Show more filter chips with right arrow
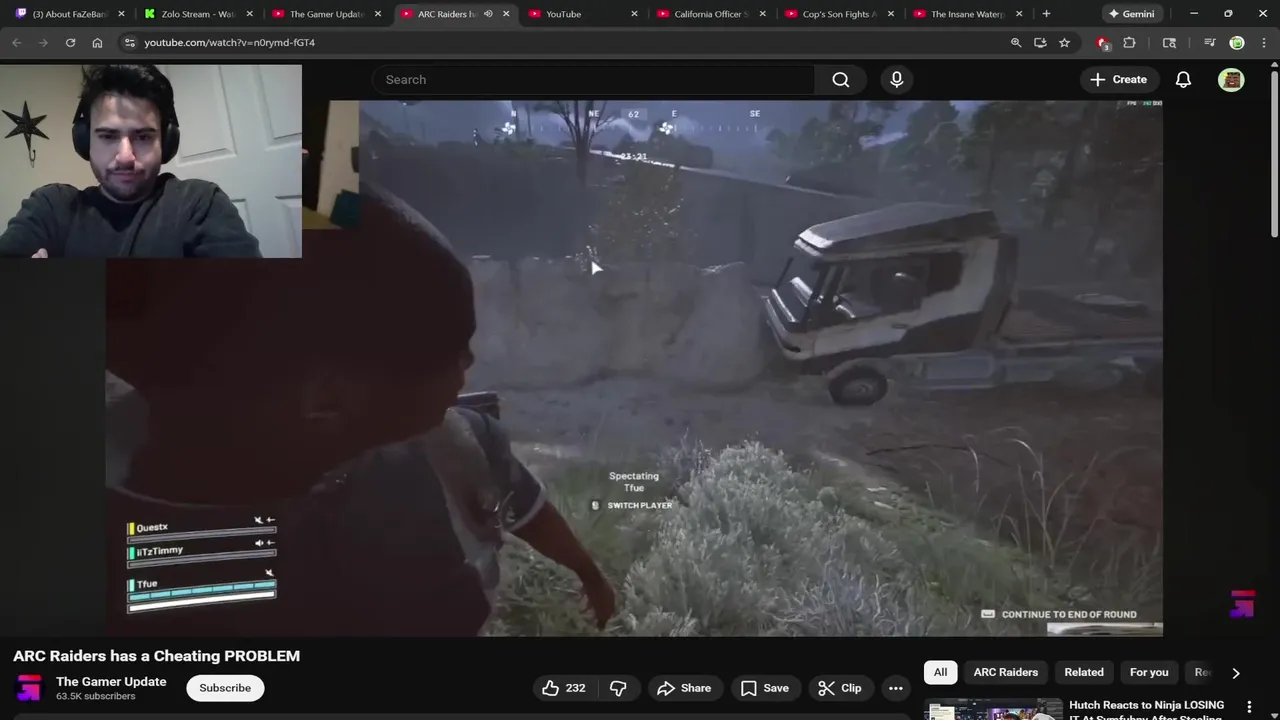 click(x=1236, y=673)
